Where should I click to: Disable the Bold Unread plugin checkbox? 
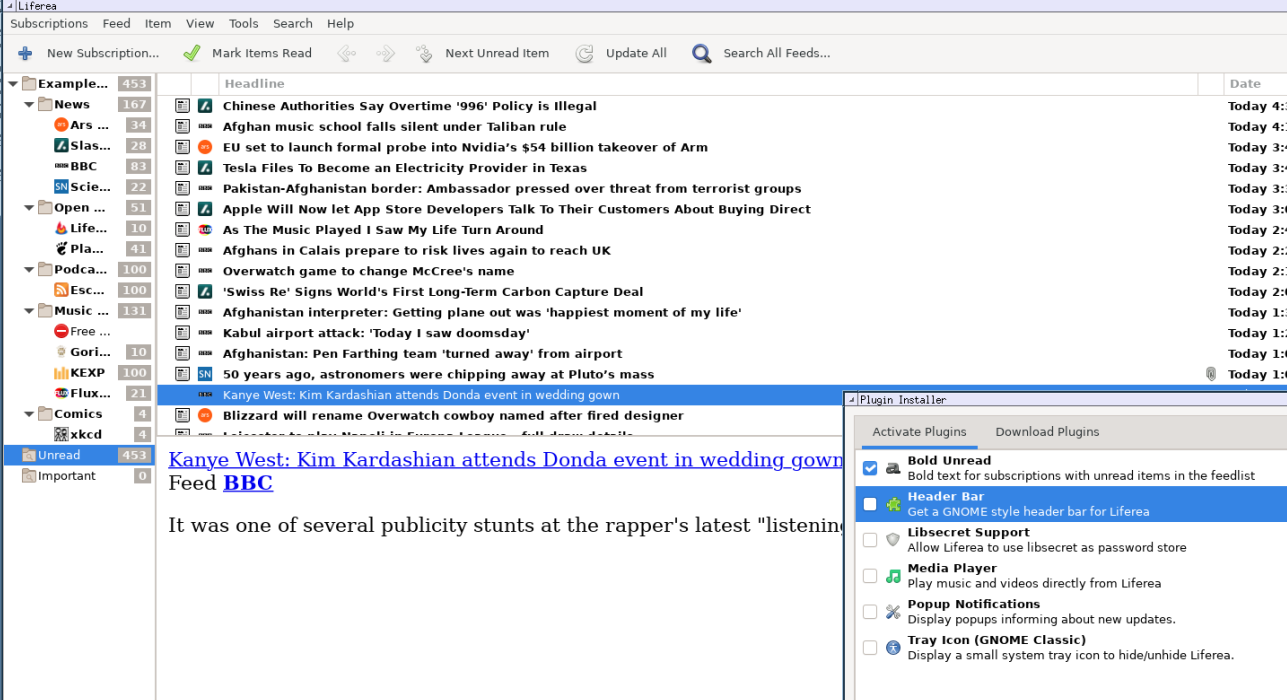870,468
